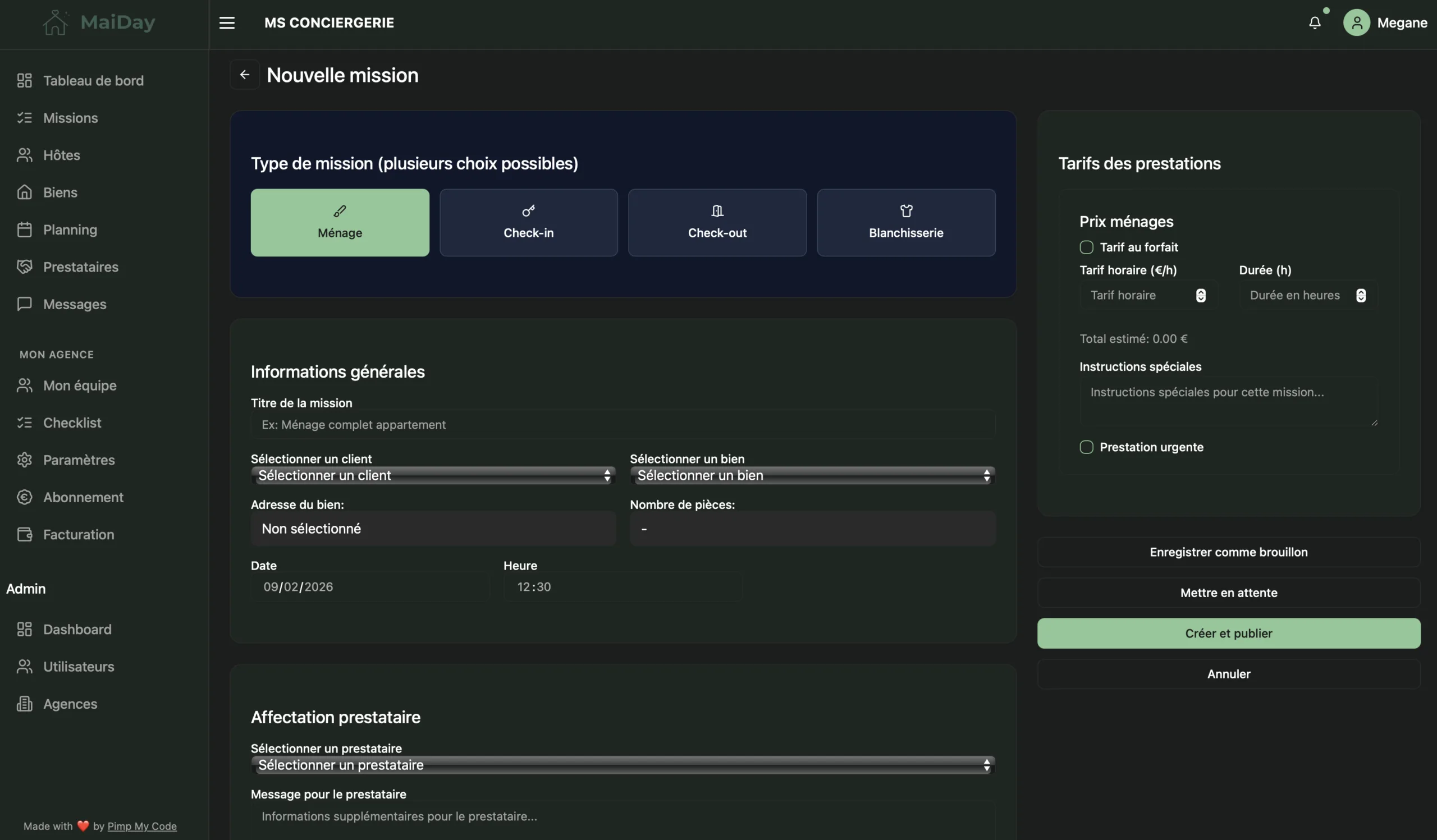
Task: Enable the Tarif au forfait option
Action: (1086, 247)
